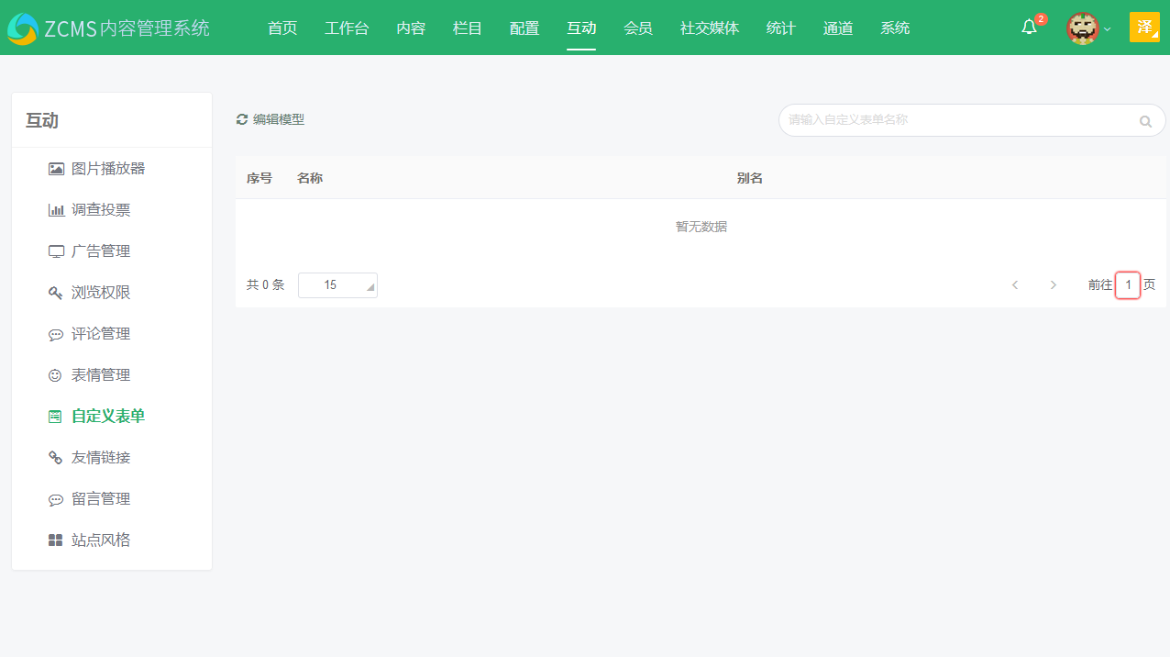Viewport: 1170px width, 657px height.
Task: Select the 系统 menu item
Action: coord(894,28)
